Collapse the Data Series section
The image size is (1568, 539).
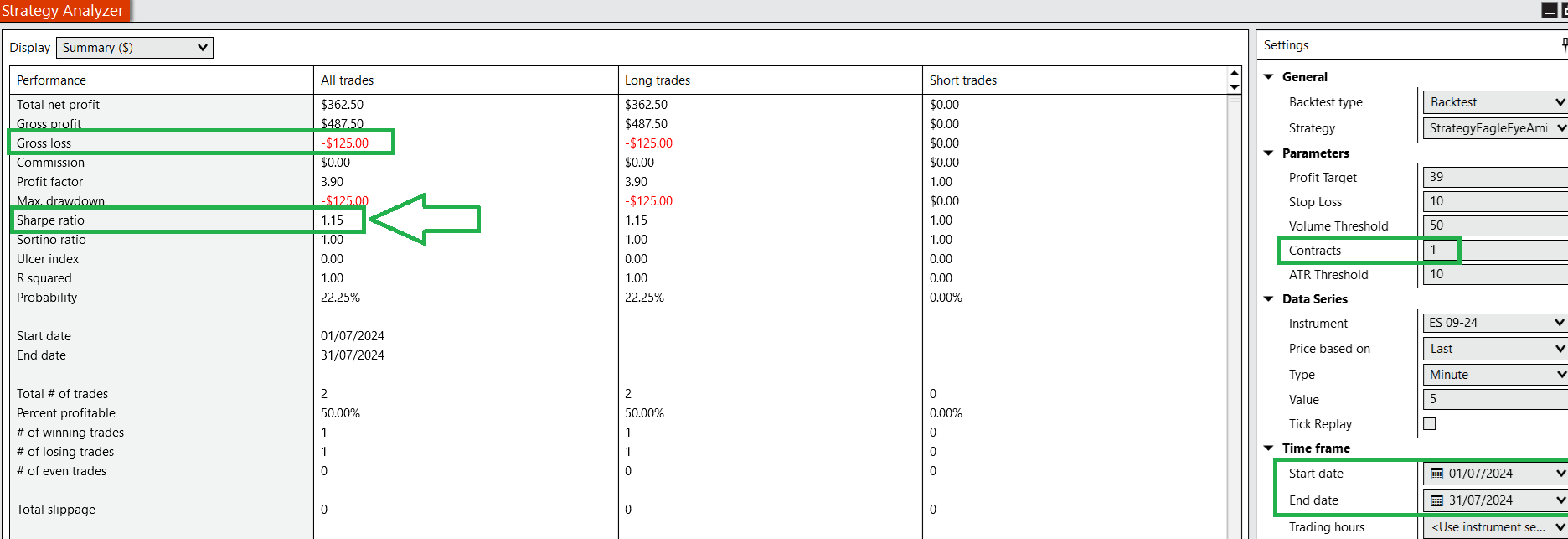click(x=1269, y=299)
